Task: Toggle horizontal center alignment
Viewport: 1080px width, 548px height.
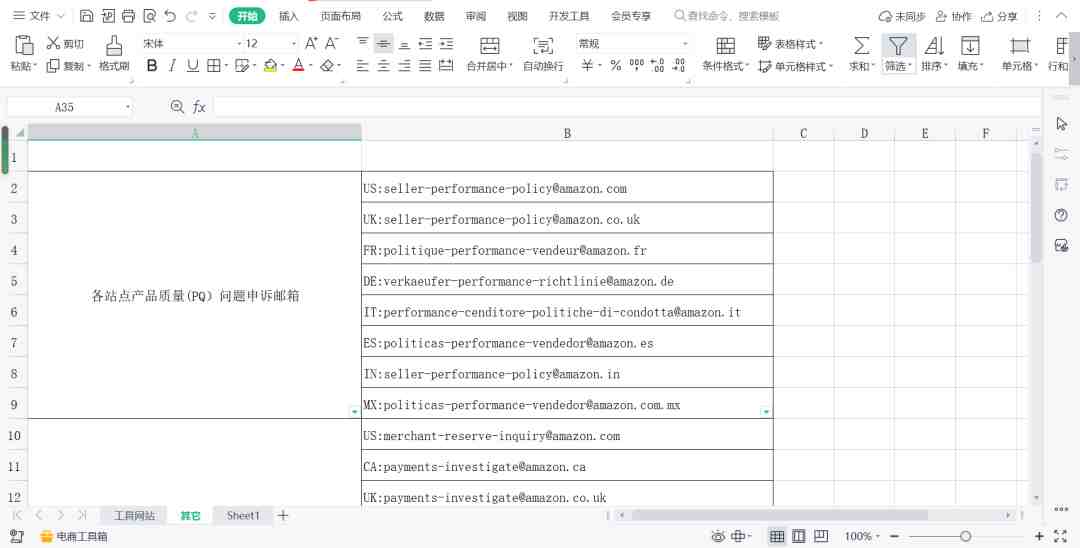Action: point(384,65)
